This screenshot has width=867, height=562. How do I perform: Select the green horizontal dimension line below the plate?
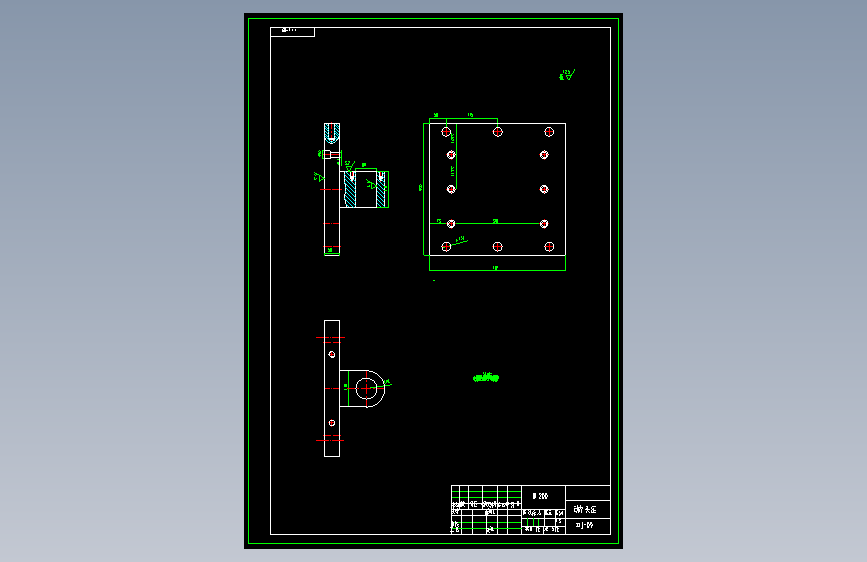497,270
